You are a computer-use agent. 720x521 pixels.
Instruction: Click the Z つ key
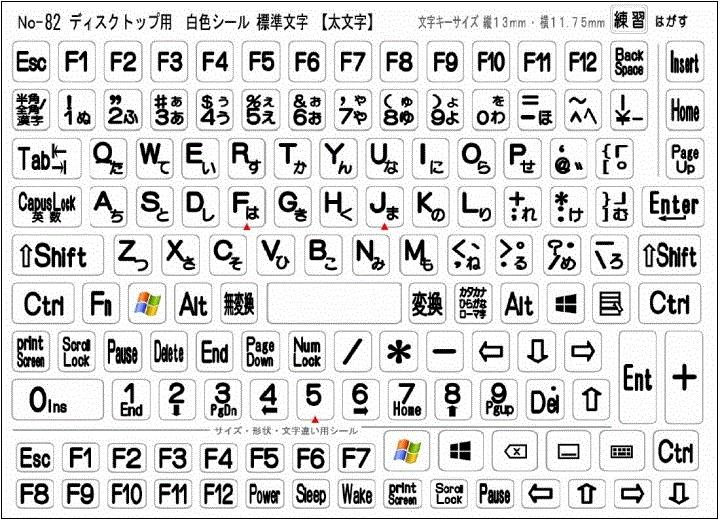[x=133, y=255]
